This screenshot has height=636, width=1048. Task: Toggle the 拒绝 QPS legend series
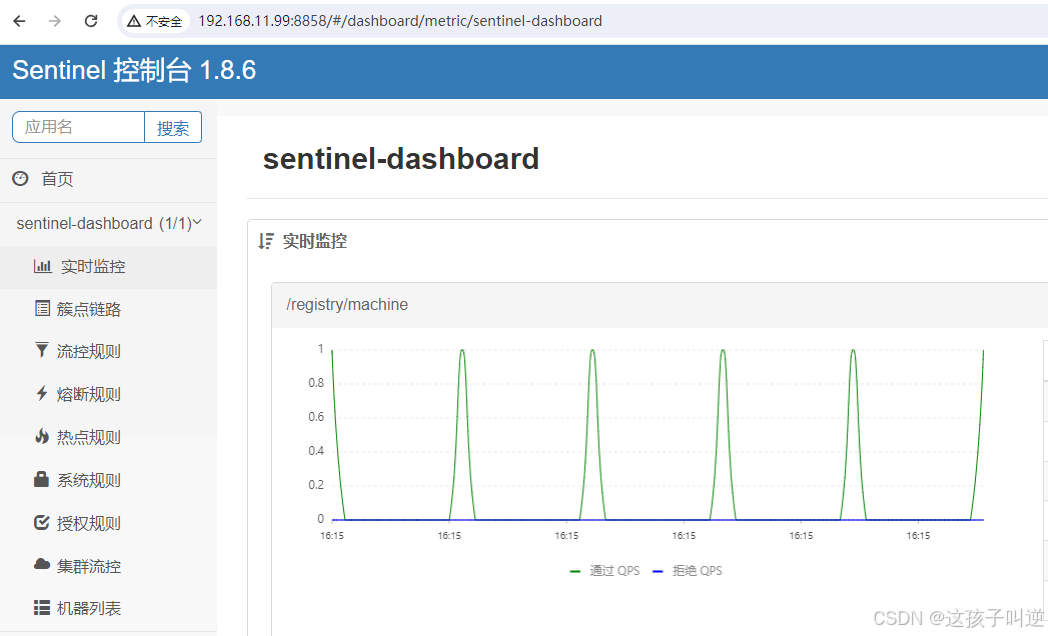pyautogui.click(x=688, y=571)
